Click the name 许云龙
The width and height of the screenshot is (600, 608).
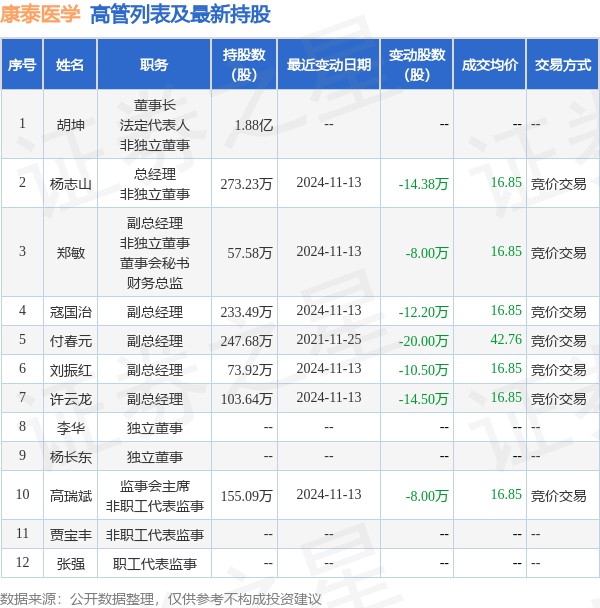70,399
